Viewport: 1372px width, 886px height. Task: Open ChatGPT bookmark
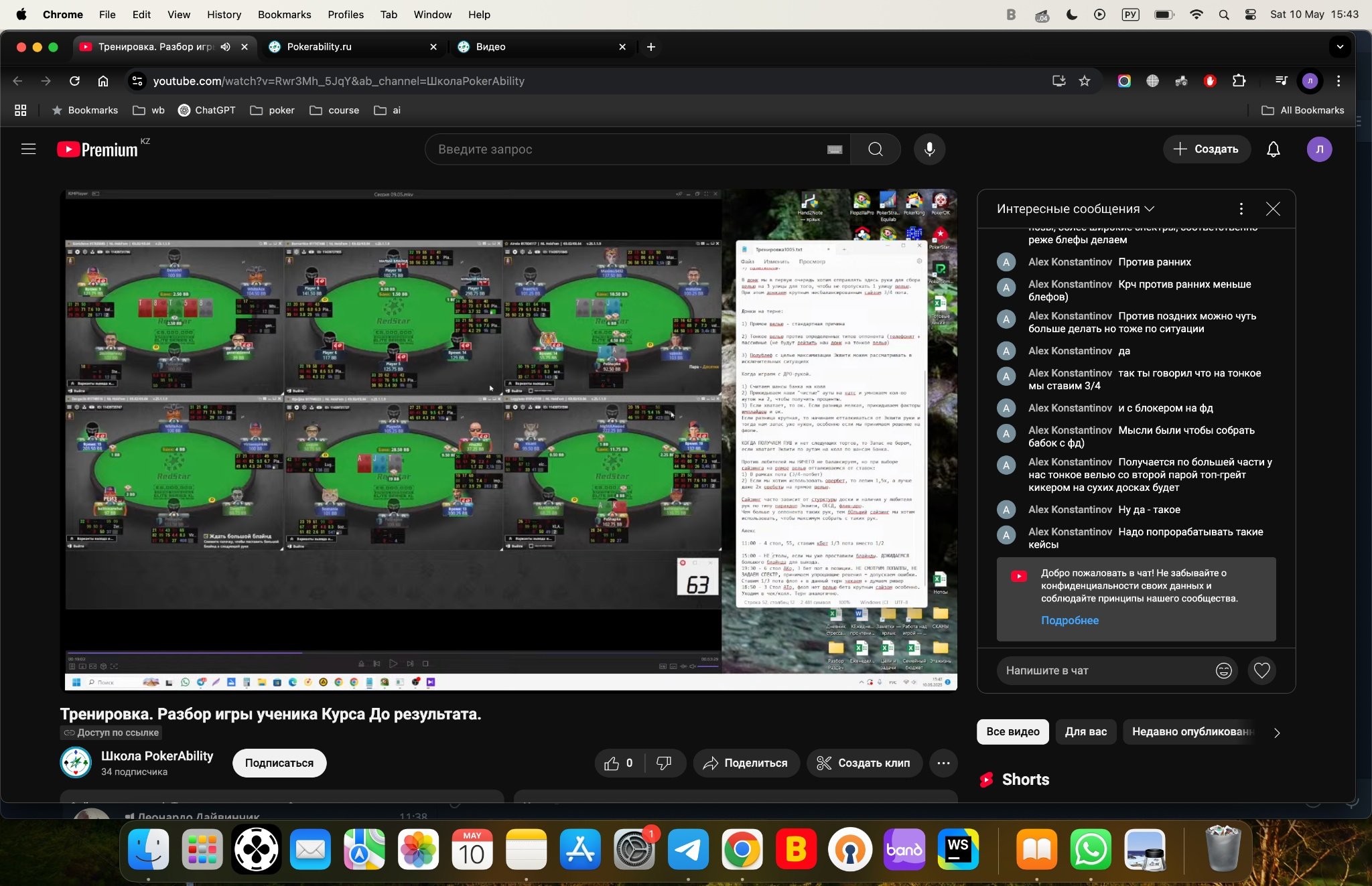(207, 110)
